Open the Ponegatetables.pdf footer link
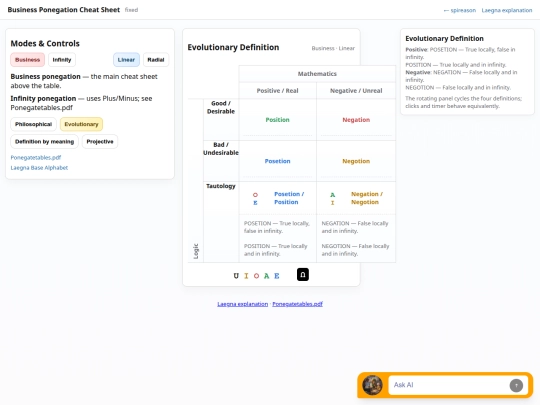This screenshot has height=405, width=540. point(298,304)
